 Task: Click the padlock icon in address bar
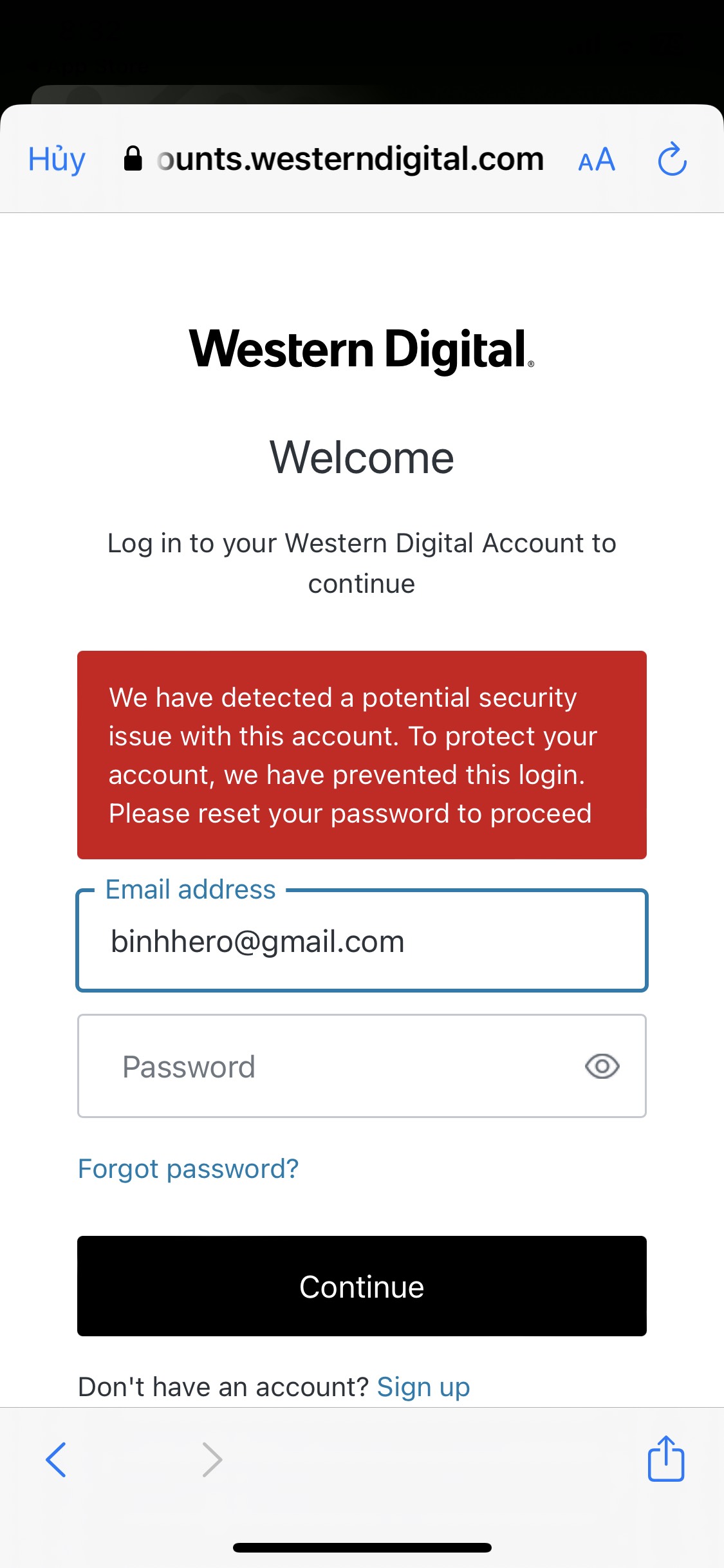click(x=133, y=158)
